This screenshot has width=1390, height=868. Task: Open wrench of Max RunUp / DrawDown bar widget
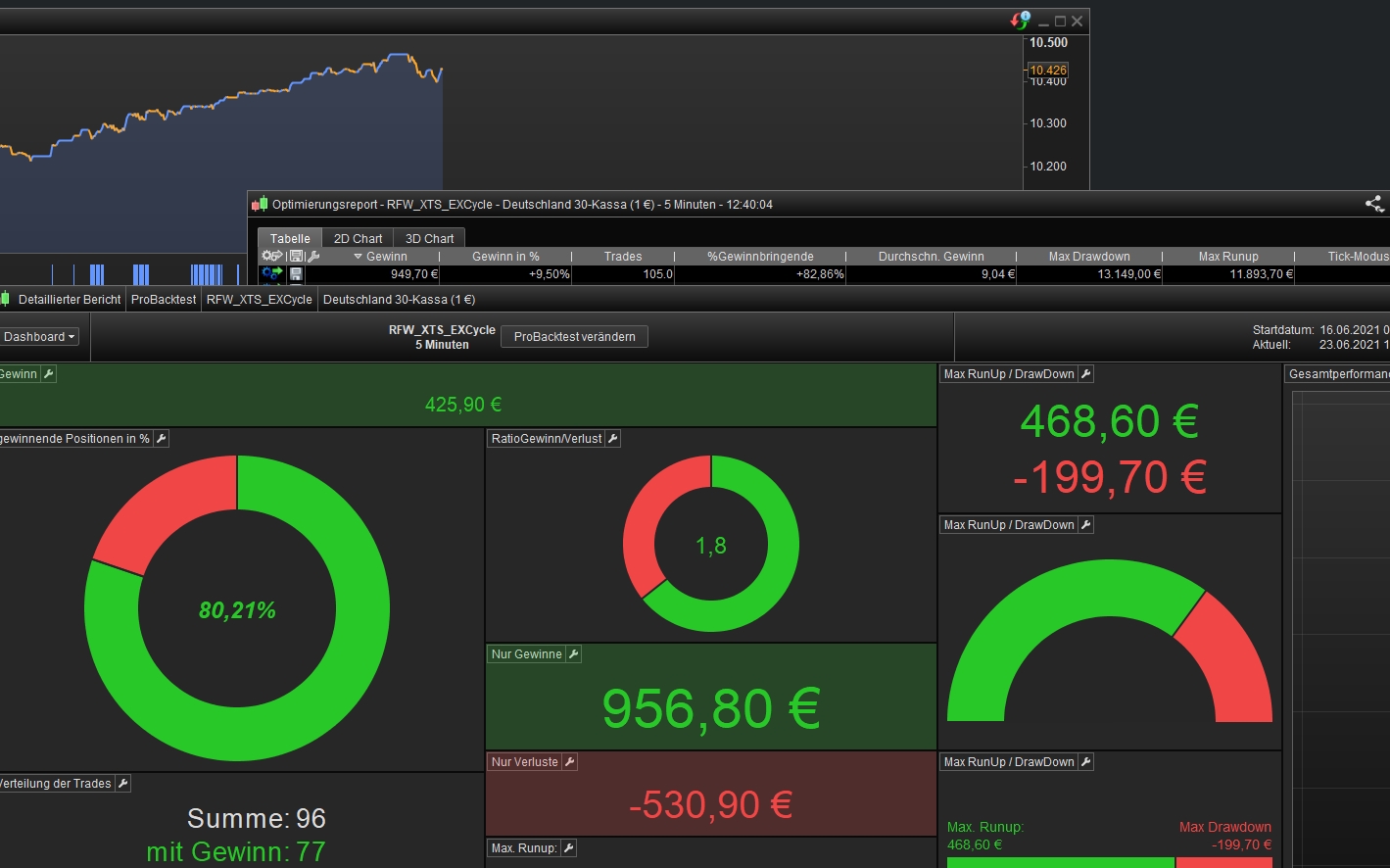[1086, 762]
